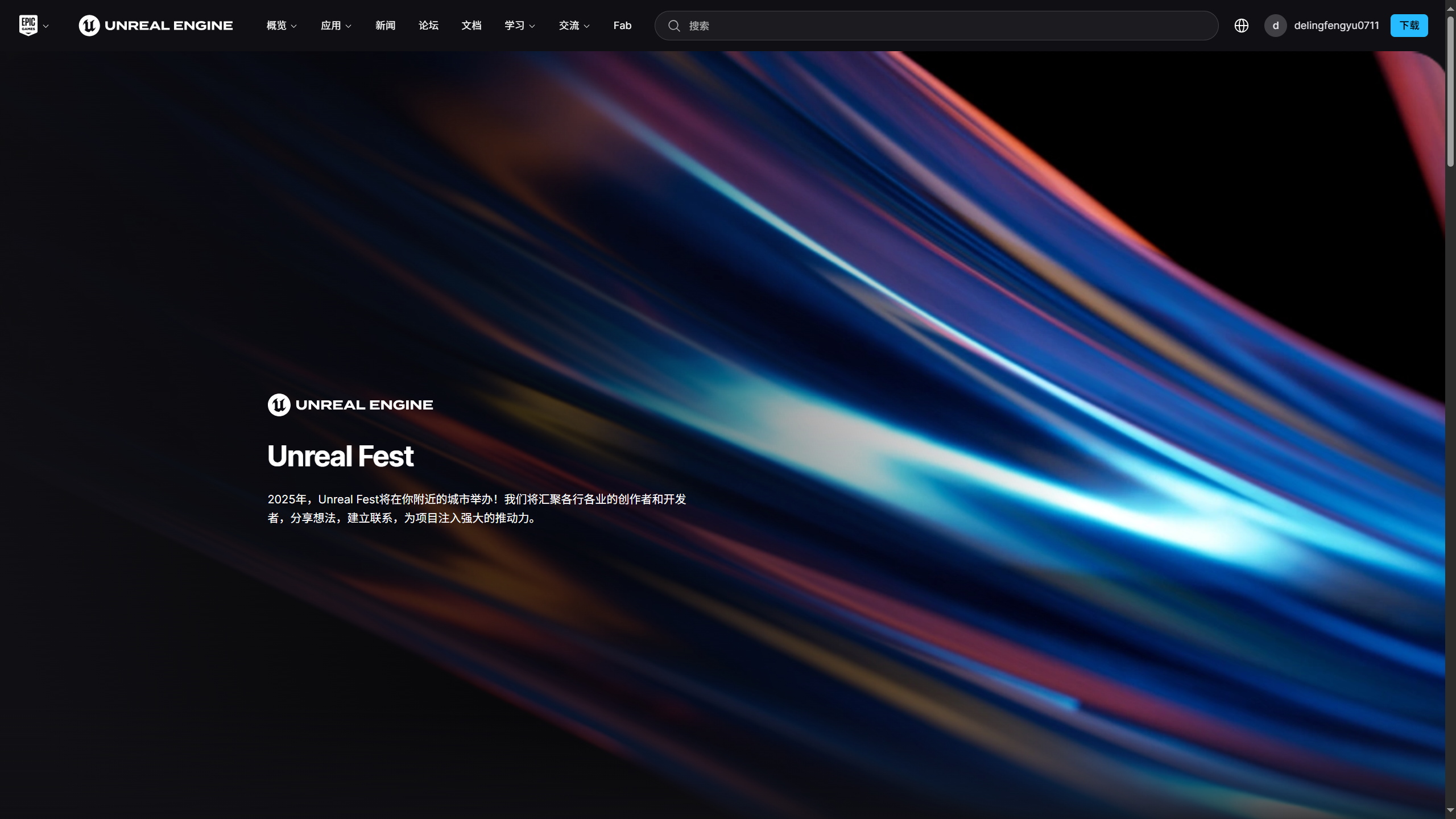This screenshot has height=819, width=1456.
Task: Click the page vertical scrollbar thumb
Action: click(x=1450, y=91)
